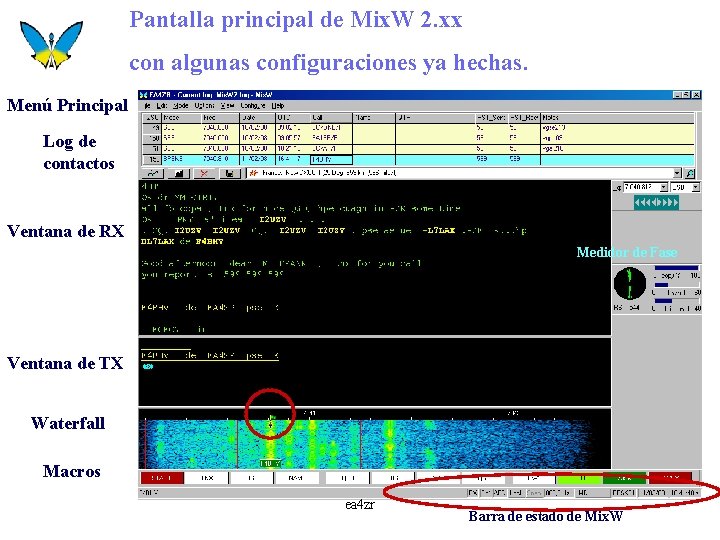This screenshot has width=720, height=540.
Task: Expand the callsign info bar dropdown arrow
Action: pyautogui.click(x=677, y=173)
